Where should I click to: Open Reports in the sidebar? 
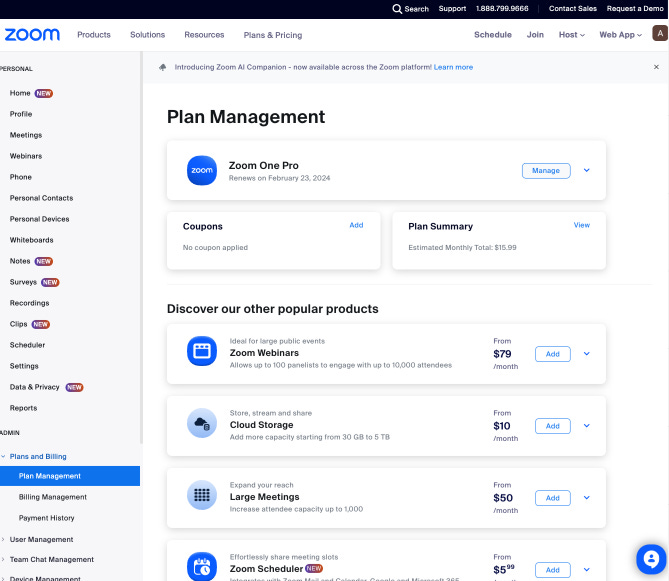tap(23, 408)
